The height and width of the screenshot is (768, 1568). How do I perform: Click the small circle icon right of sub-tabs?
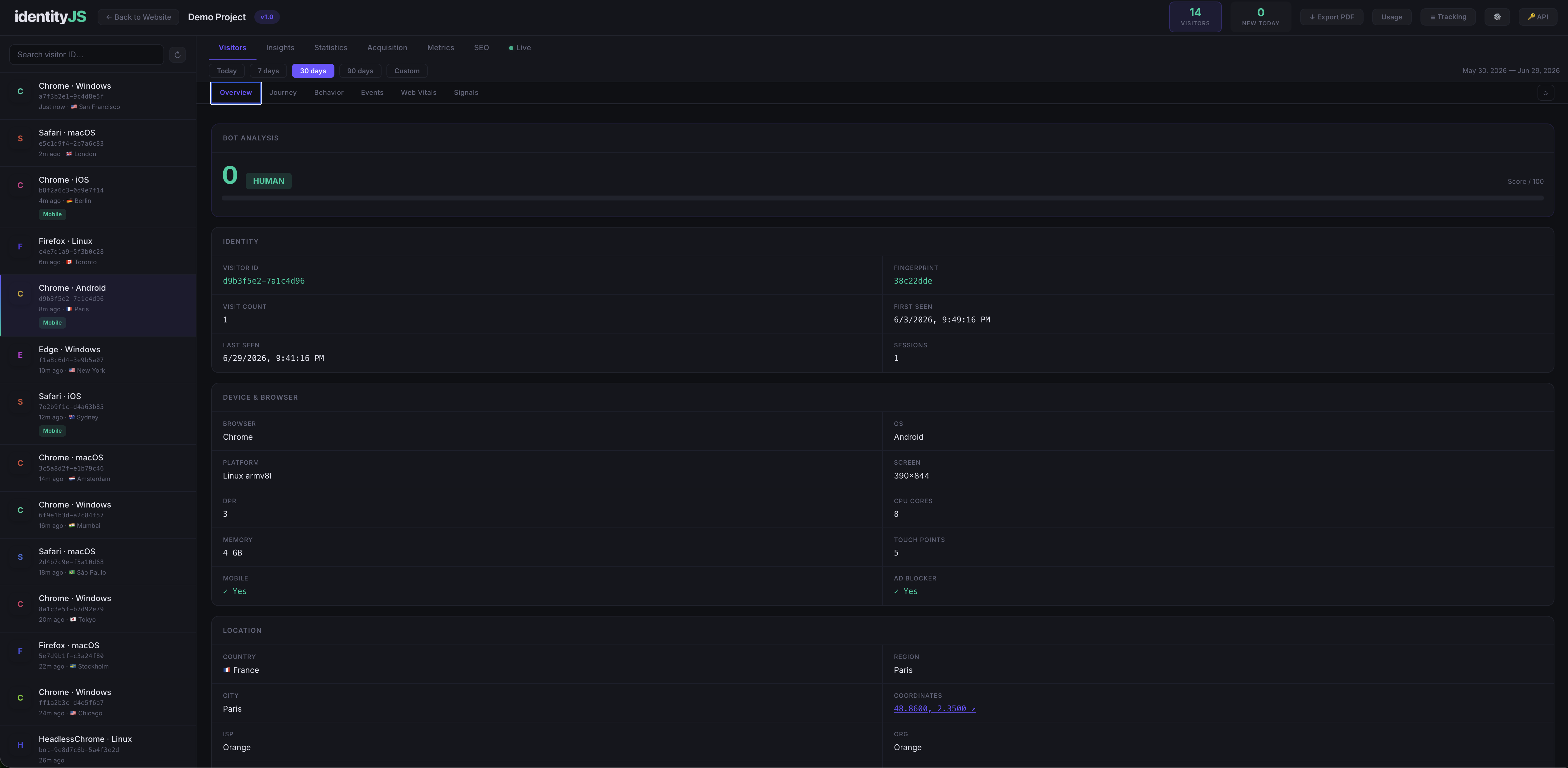pyautogui.click(x=1546, y=93)
